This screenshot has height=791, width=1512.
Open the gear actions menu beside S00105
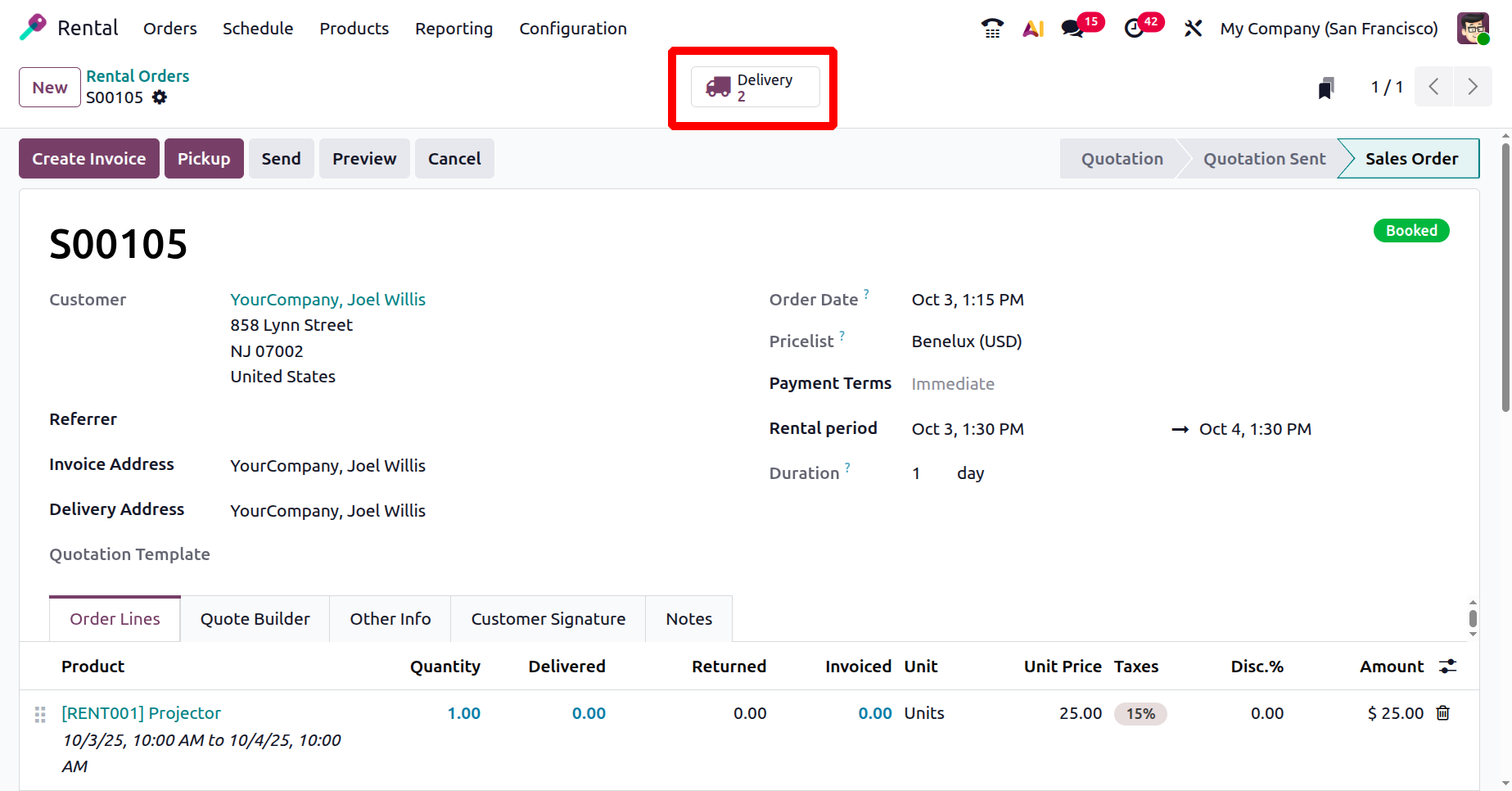pyautogui.click(x=160, y=97)
